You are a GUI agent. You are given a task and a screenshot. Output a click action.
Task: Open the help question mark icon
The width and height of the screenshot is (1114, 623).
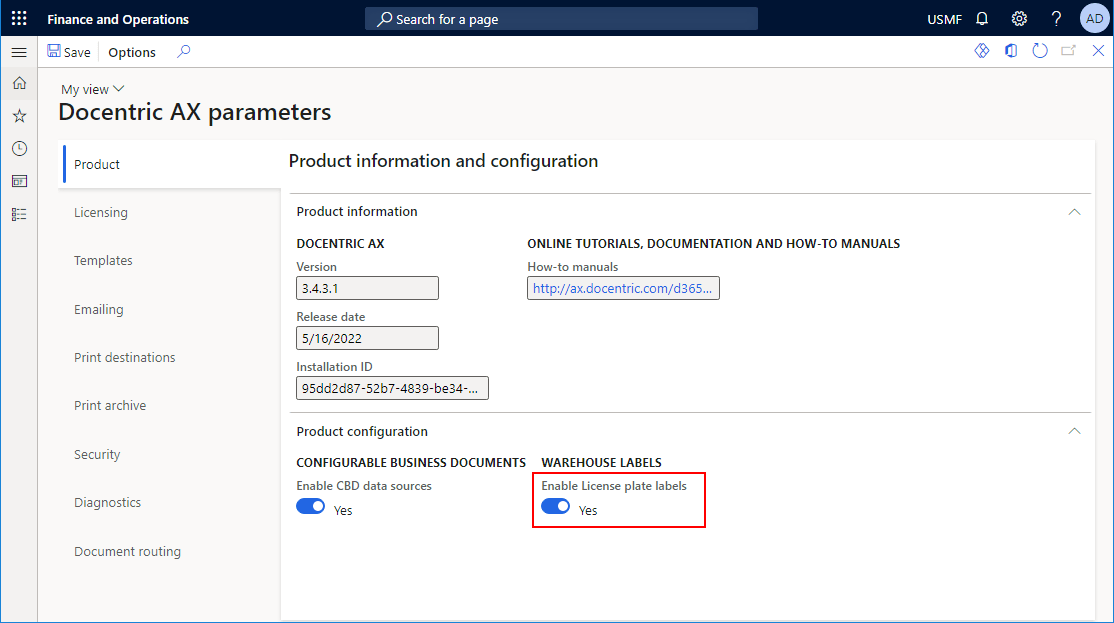click(x=1056, y=18)
